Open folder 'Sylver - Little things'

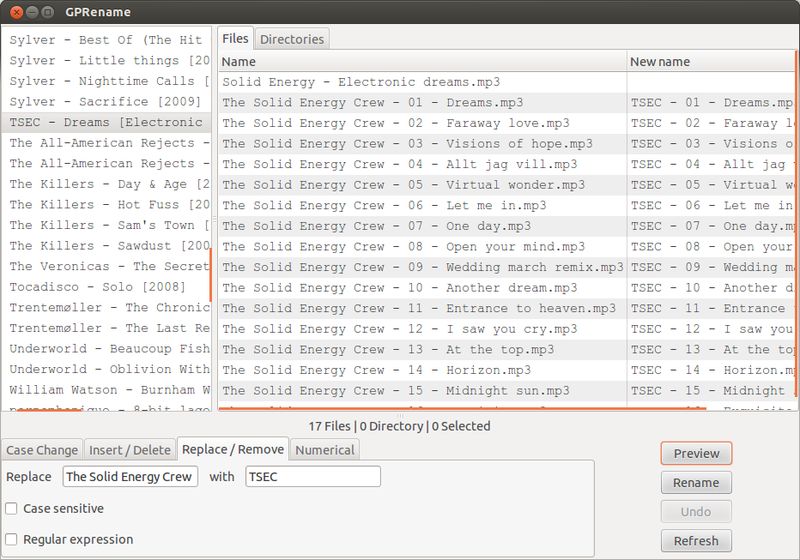[x=106, y=60]
